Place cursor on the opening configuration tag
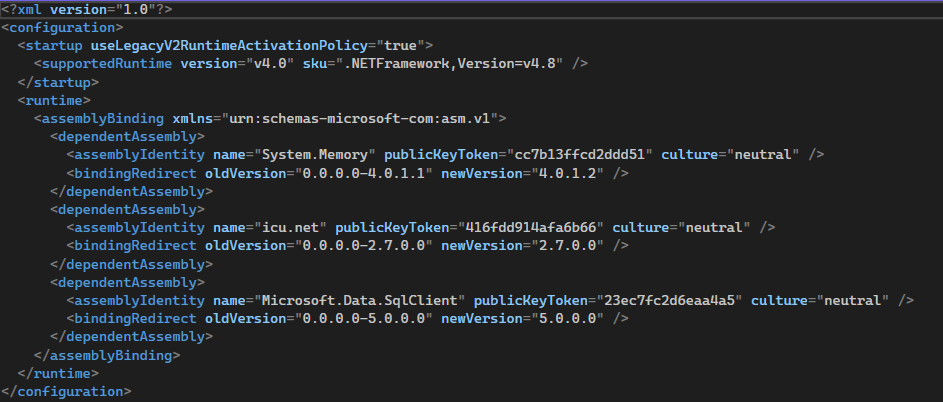Viewport: 943px width, 402px height. click(62, 27)
